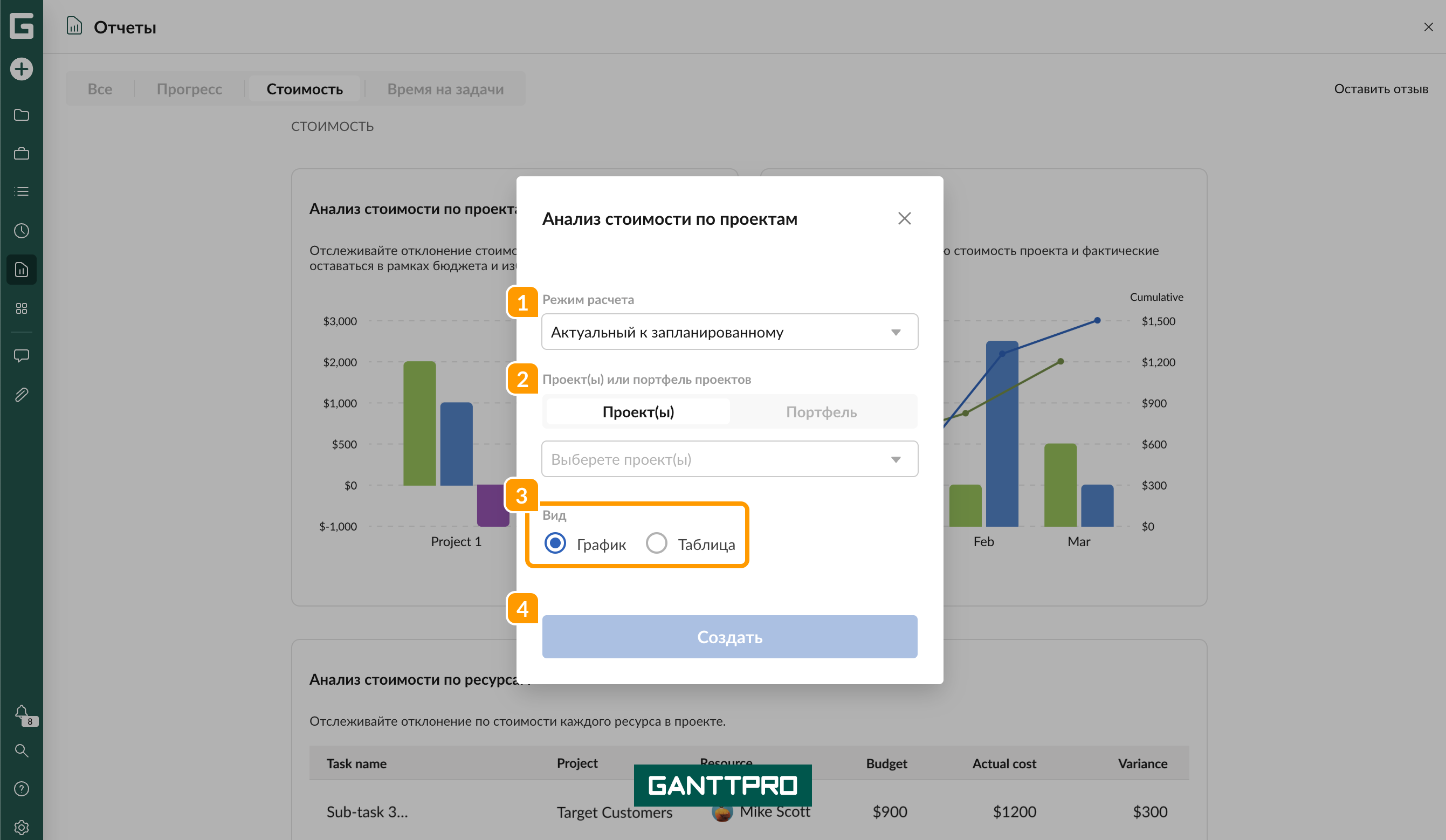Screen dimensions: 1446x840
Task: Open the comments speech bubble icon
Action: click(x=21, y=356)
